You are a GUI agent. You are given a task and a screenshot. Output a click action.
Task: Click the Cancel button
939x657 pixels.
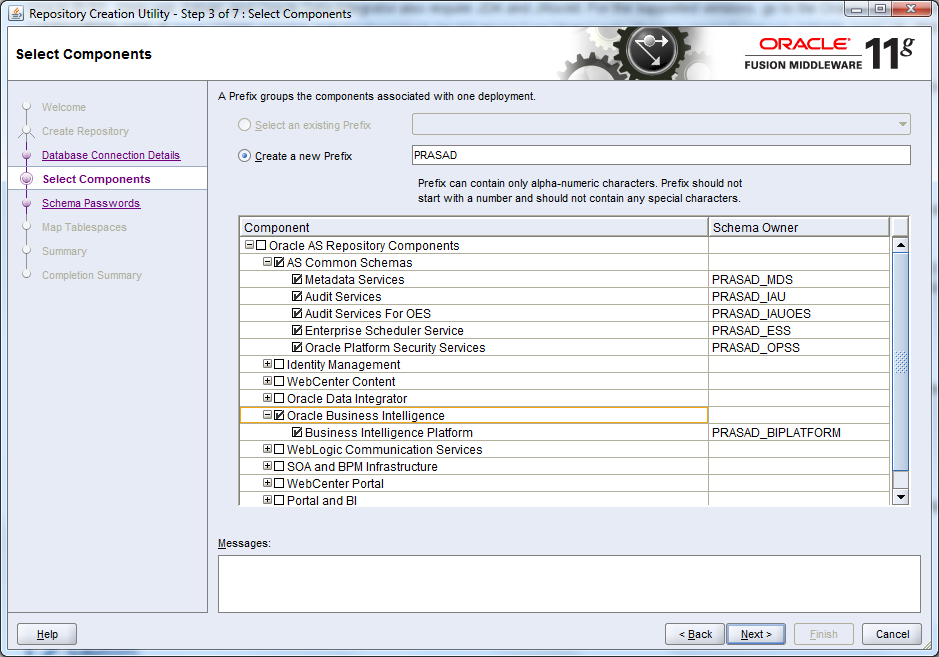click(892, 634)
